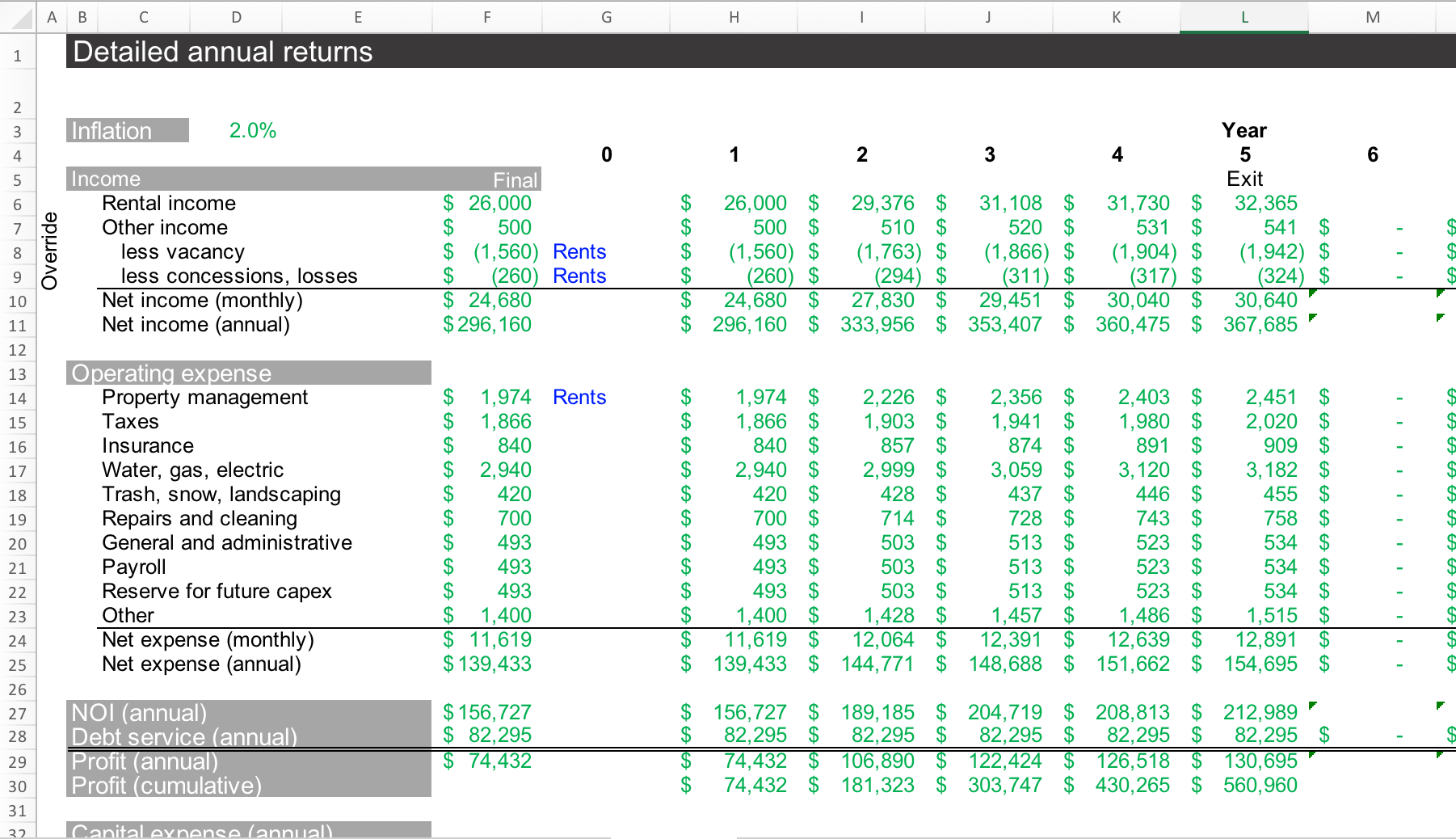Click year 2 net expense annual 144,771

click(x=877, y=664)
